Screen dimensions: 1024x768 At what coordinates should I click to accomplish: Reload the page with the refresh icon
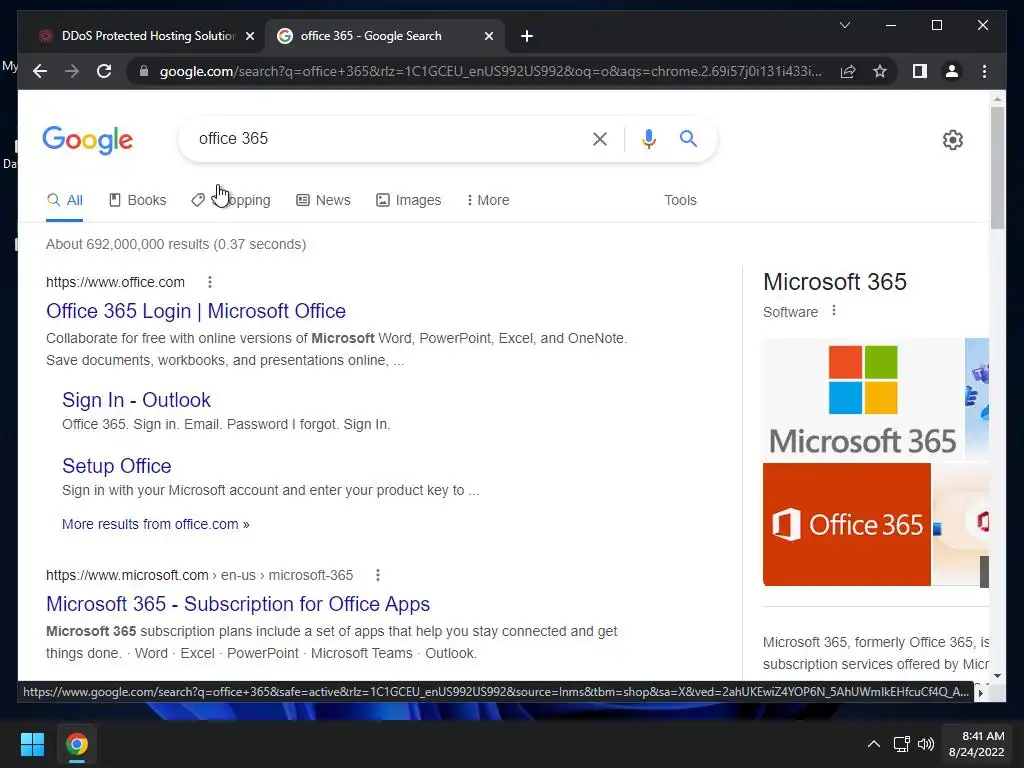click(104, 71)
